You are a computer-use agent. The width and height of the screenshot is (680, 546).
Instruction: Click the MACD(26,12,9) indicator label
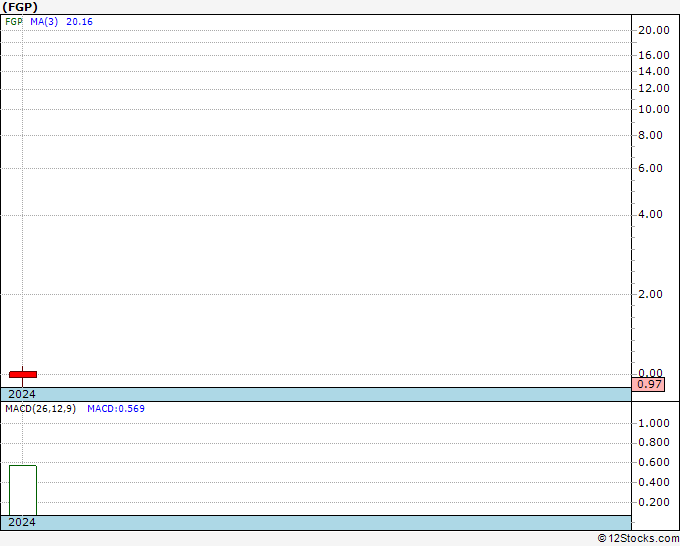click(x=40, y=409)
